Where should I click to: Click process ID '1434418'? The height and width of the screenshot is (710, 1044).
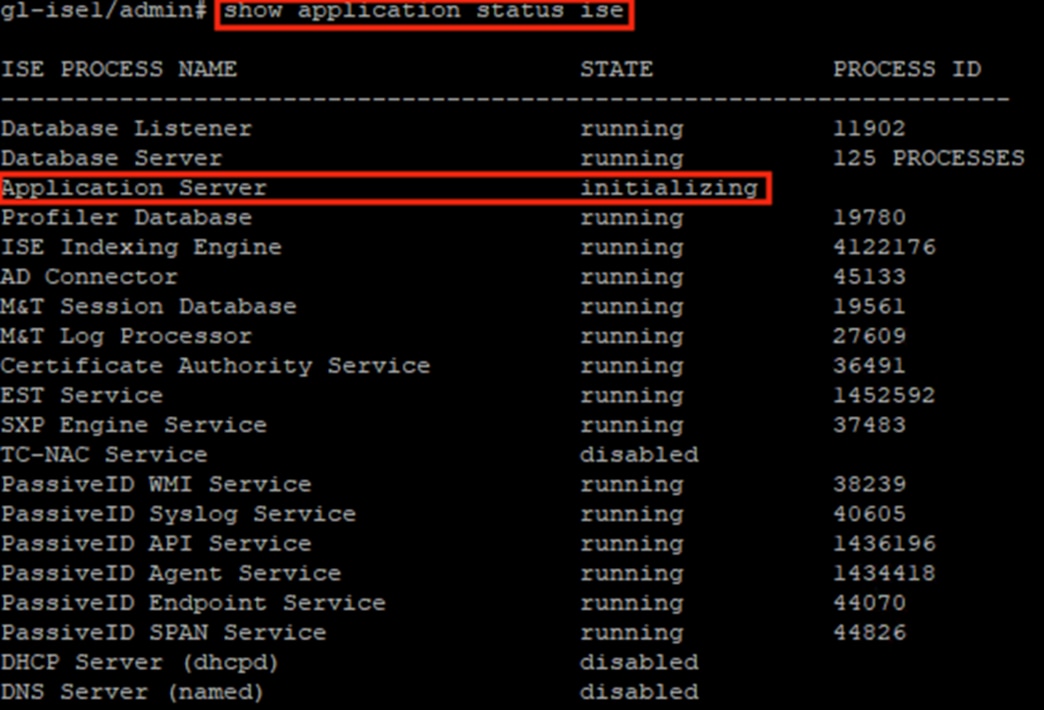(x=884, y=573)
